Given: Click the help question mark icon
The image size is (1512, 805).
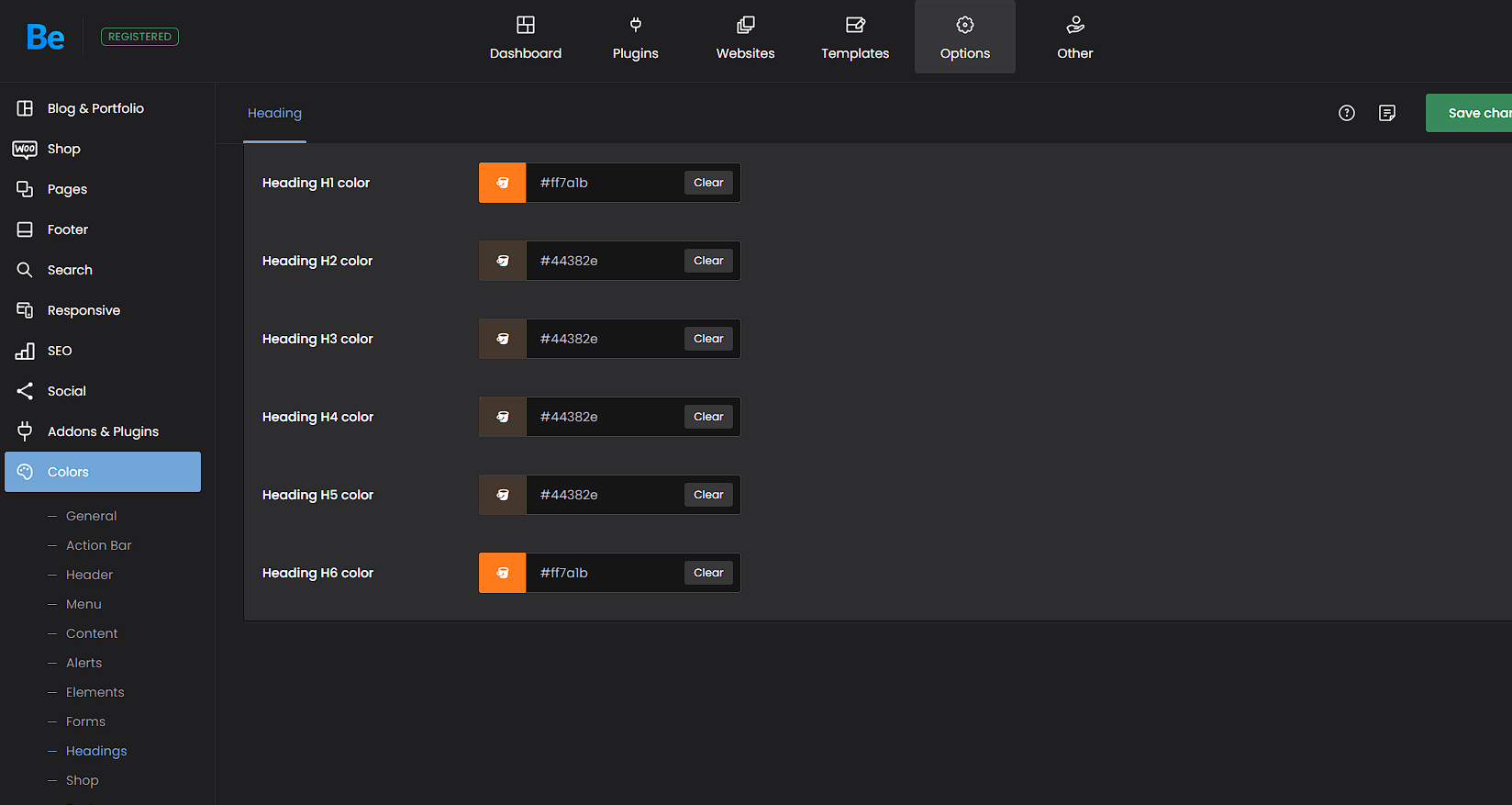Looking at the screenshot, I should point(1347,113).
